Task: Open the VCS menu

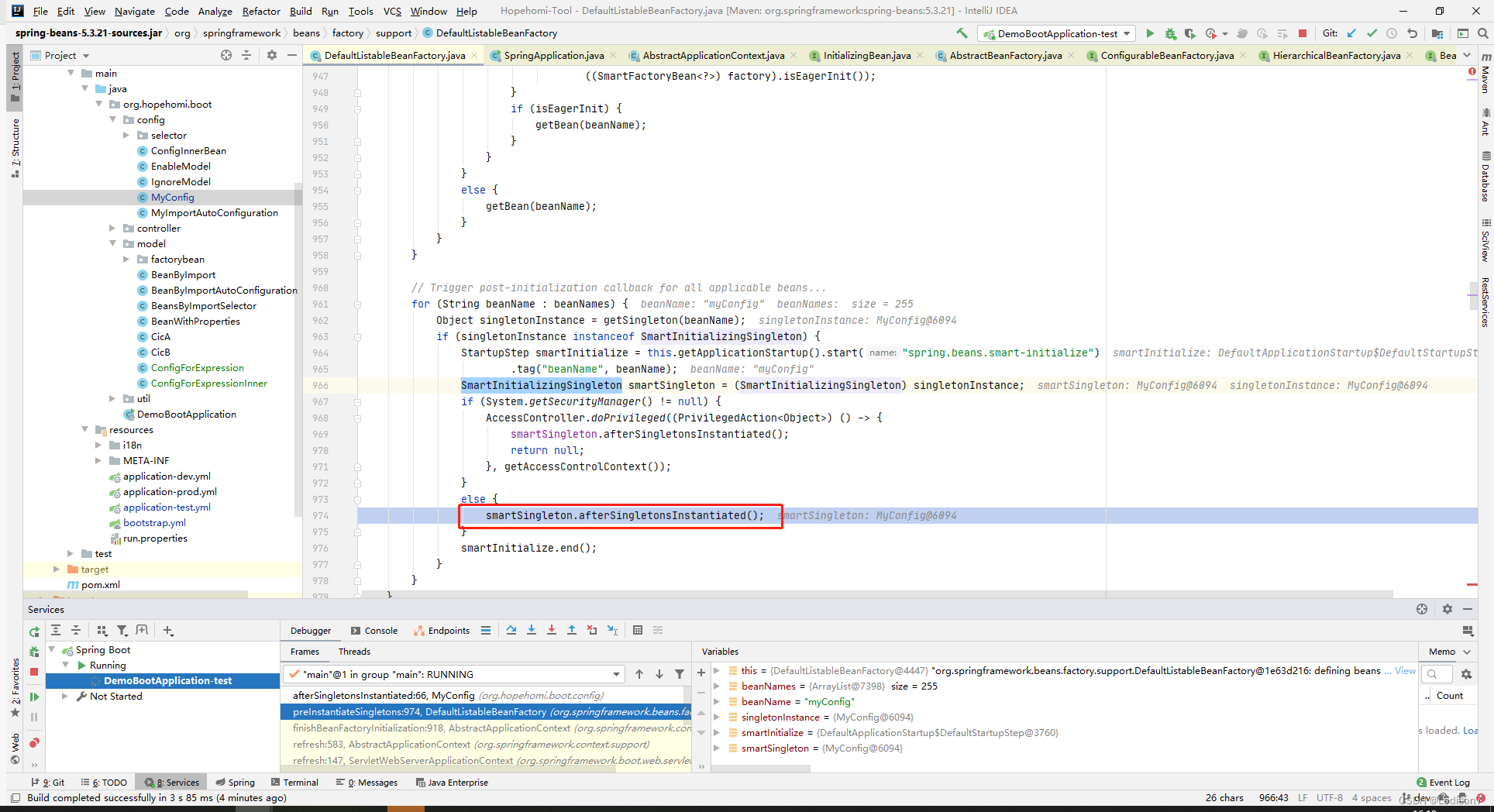Action: coord(392,11)
